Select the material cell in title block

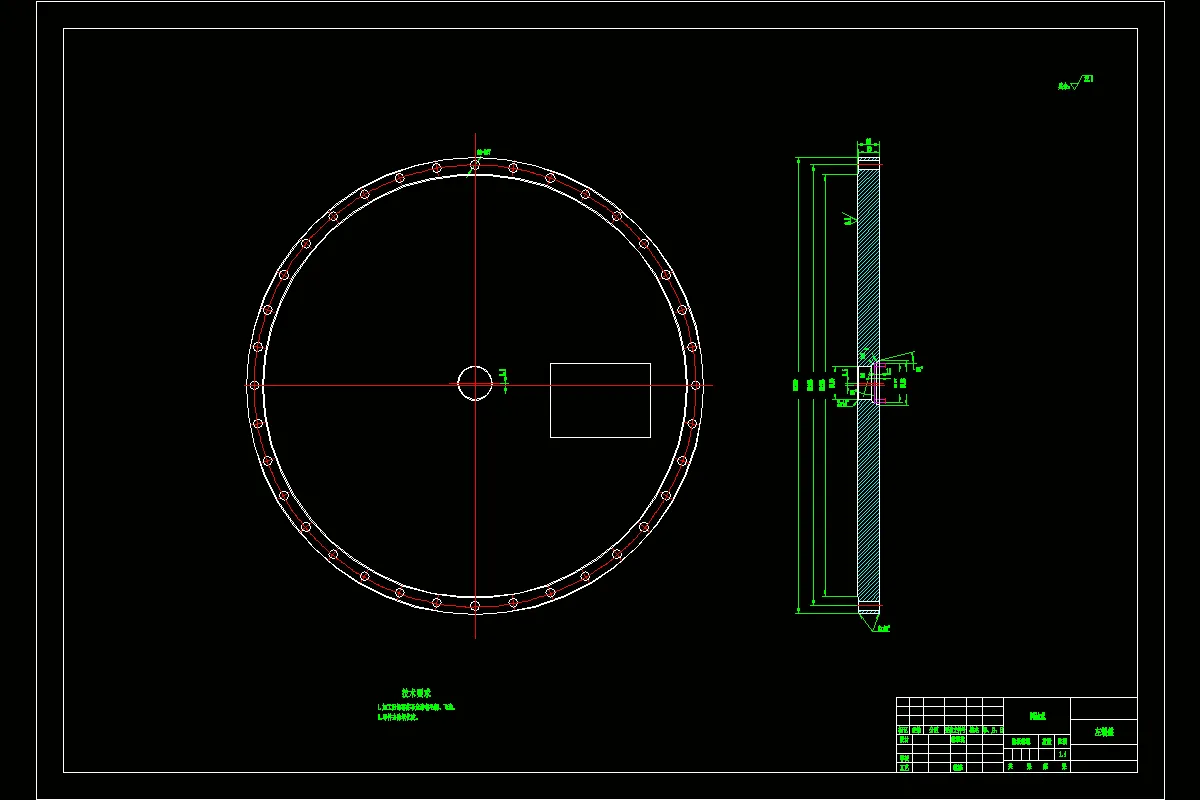click(x=1037, y=716)
